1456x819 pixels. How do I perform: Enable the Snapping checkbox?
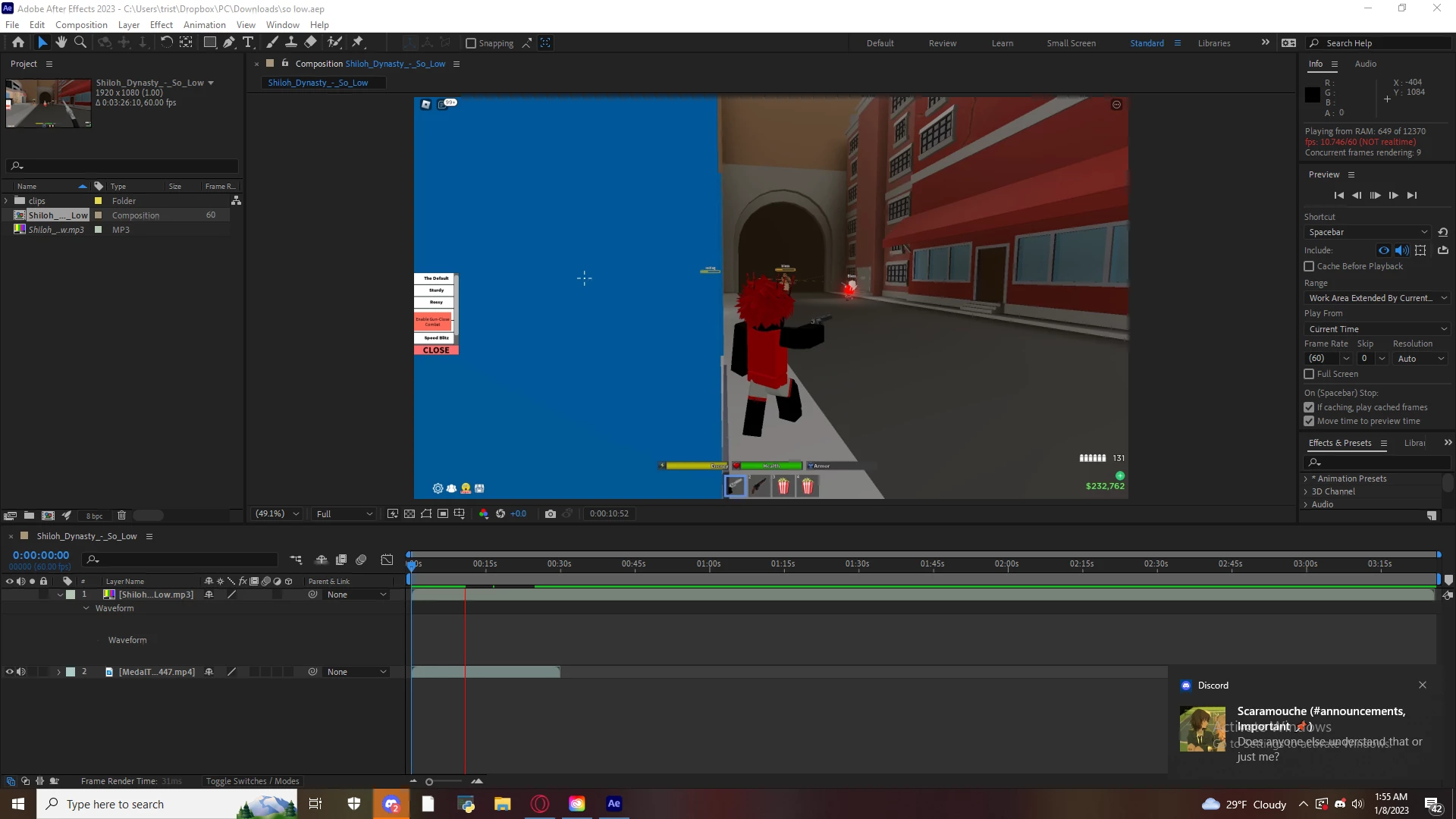471,43
